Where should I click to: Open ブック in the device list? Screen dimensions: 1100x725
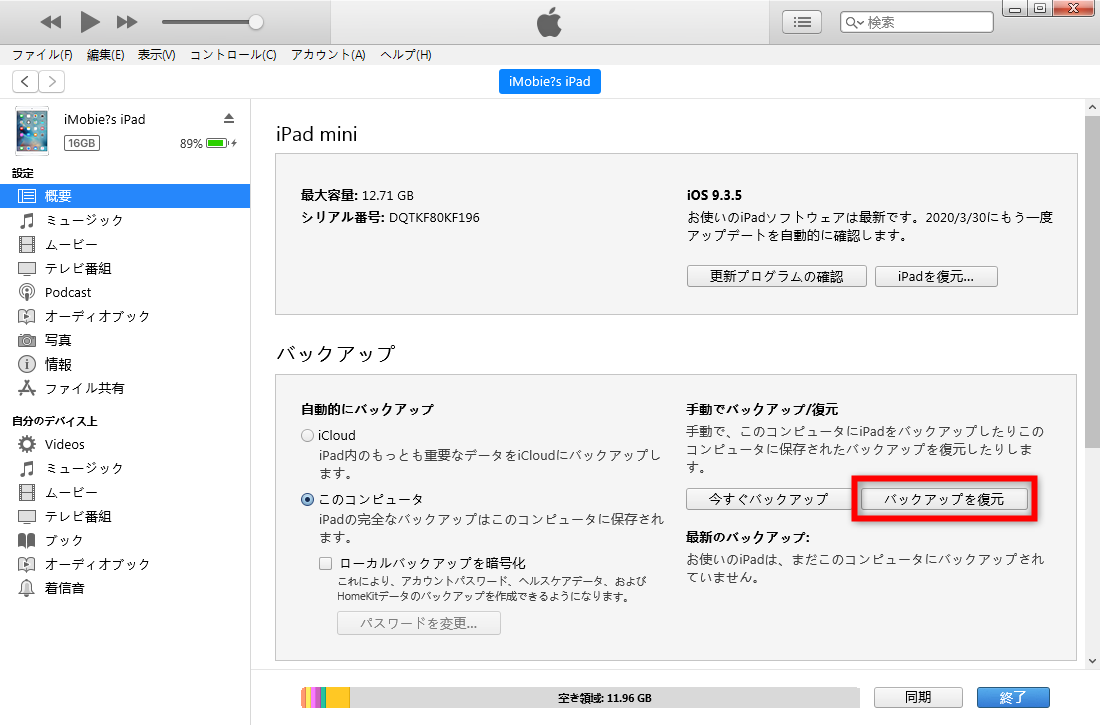[x=125, y=540]
